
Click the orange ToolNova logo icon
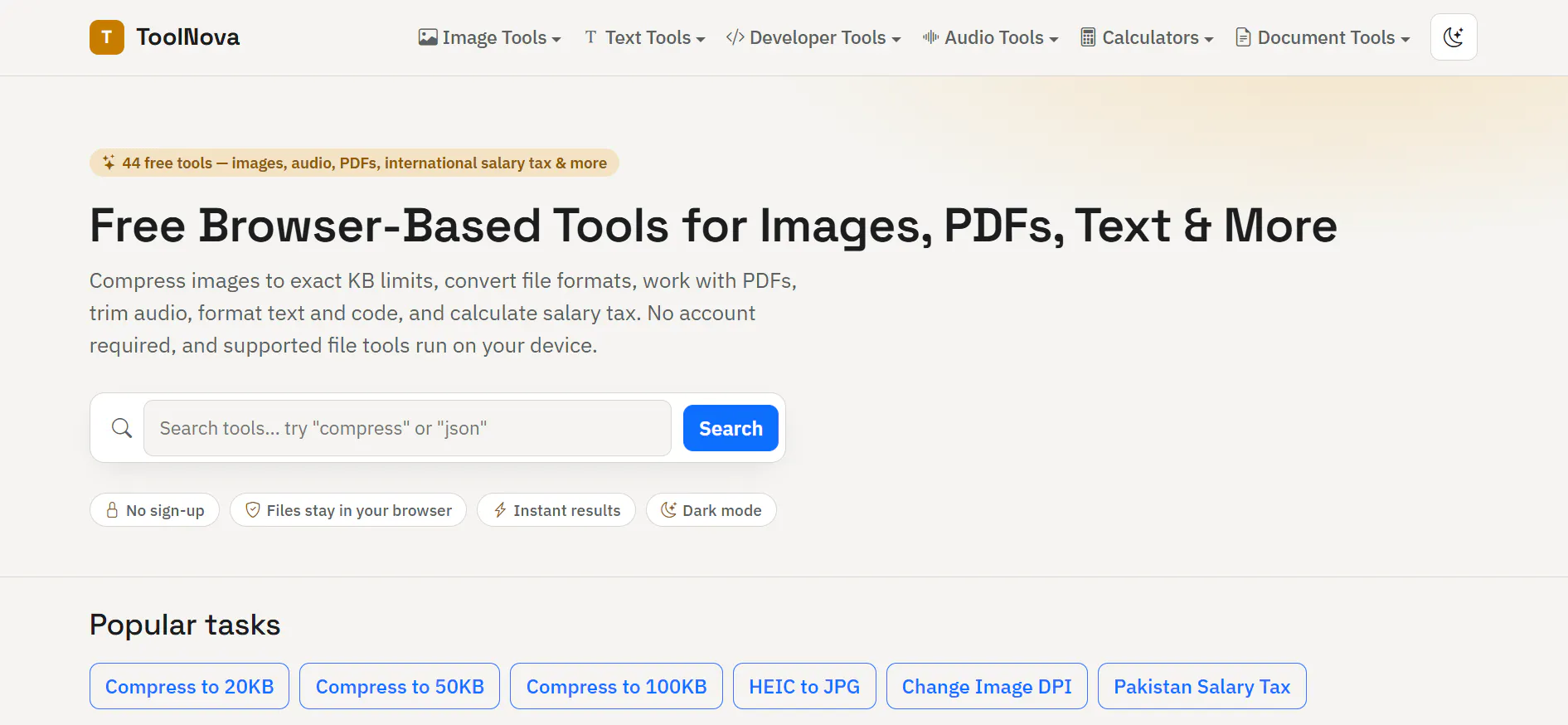pos(107,37)
